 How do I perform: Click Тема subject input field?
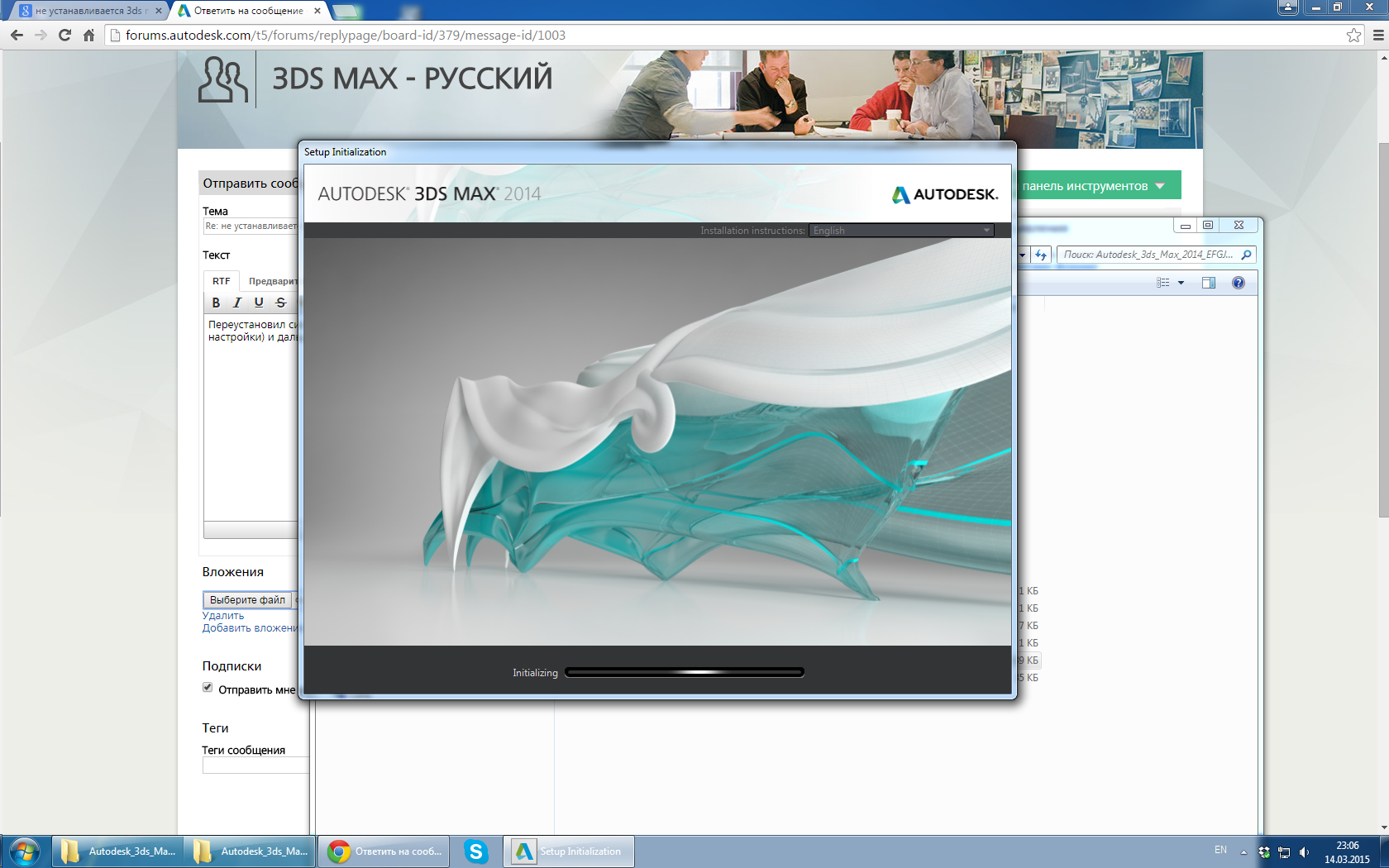coord(251,226)
